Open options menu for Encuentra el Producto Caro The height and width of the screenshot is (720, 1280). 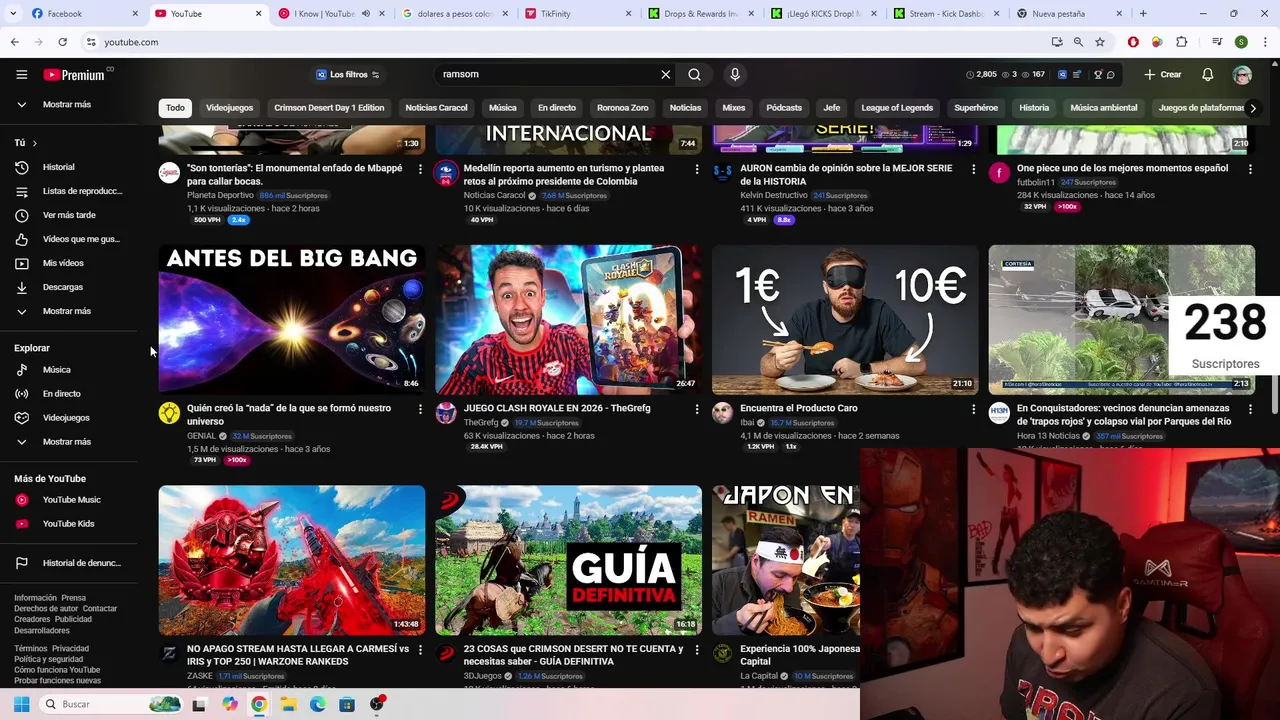tap(973, 409)
